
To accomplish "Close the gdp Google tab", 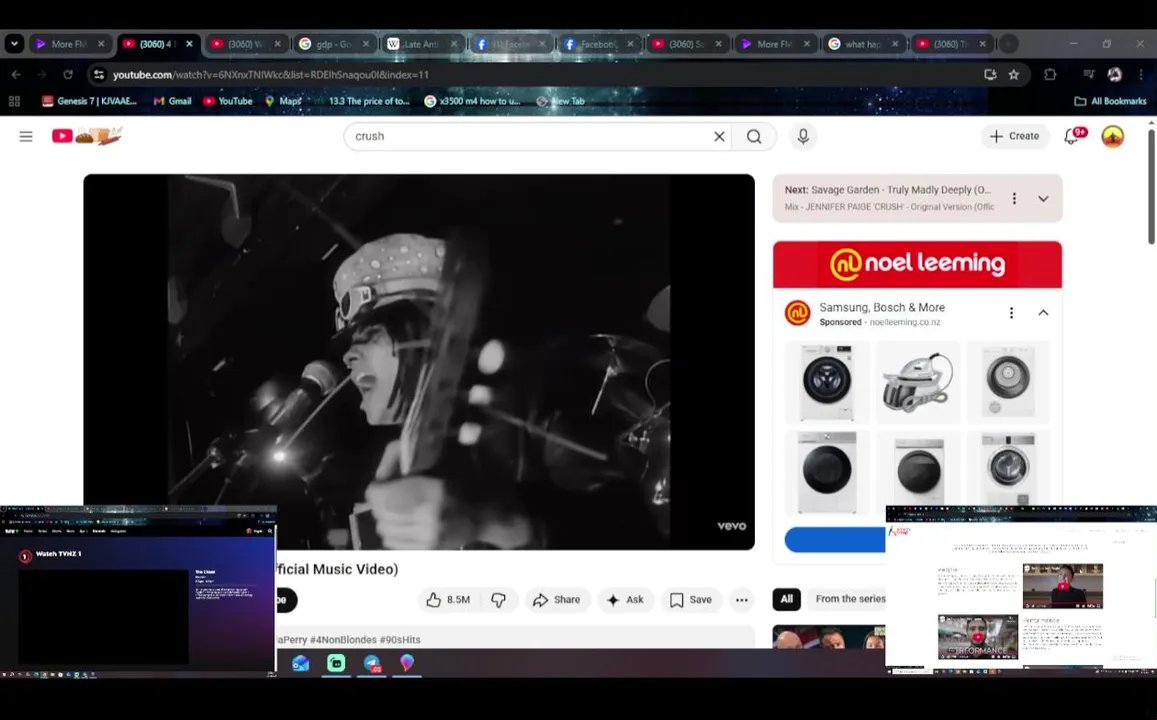I will [x=366, y=44].
